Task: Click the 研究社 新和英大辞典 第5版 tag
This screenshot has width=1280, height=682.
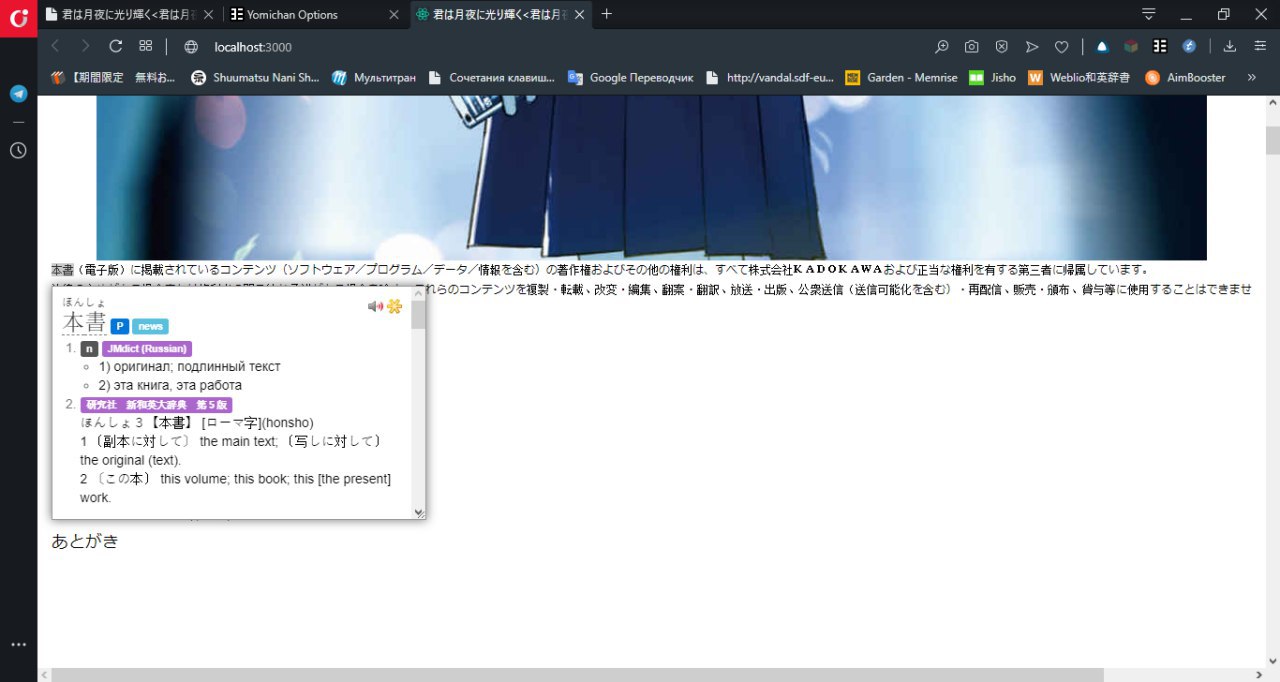Action: [x=156, y=405]
